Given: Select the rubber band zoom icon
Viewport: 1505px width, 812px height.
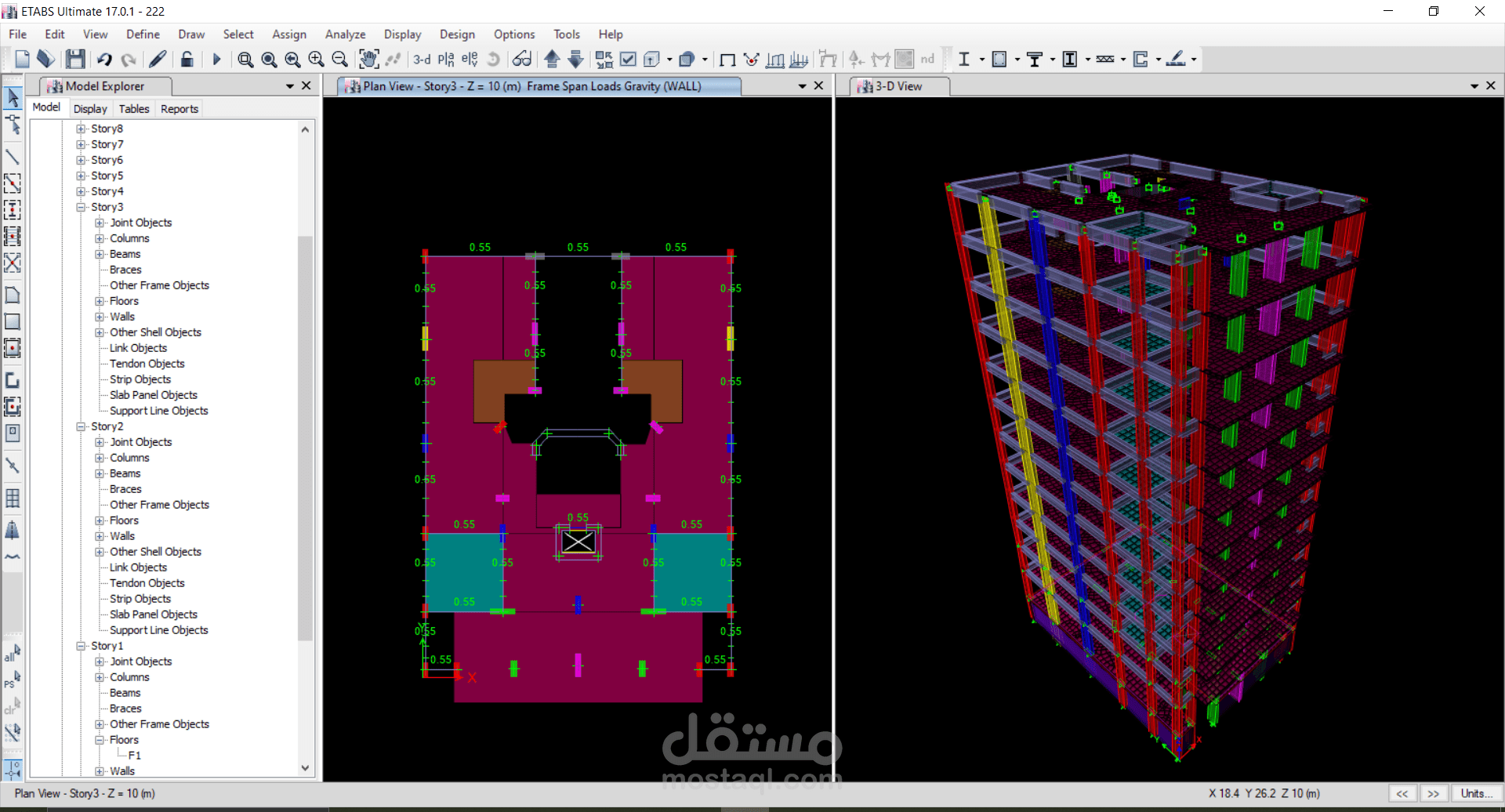Looking at the screenshot, I should coord(245,60).
